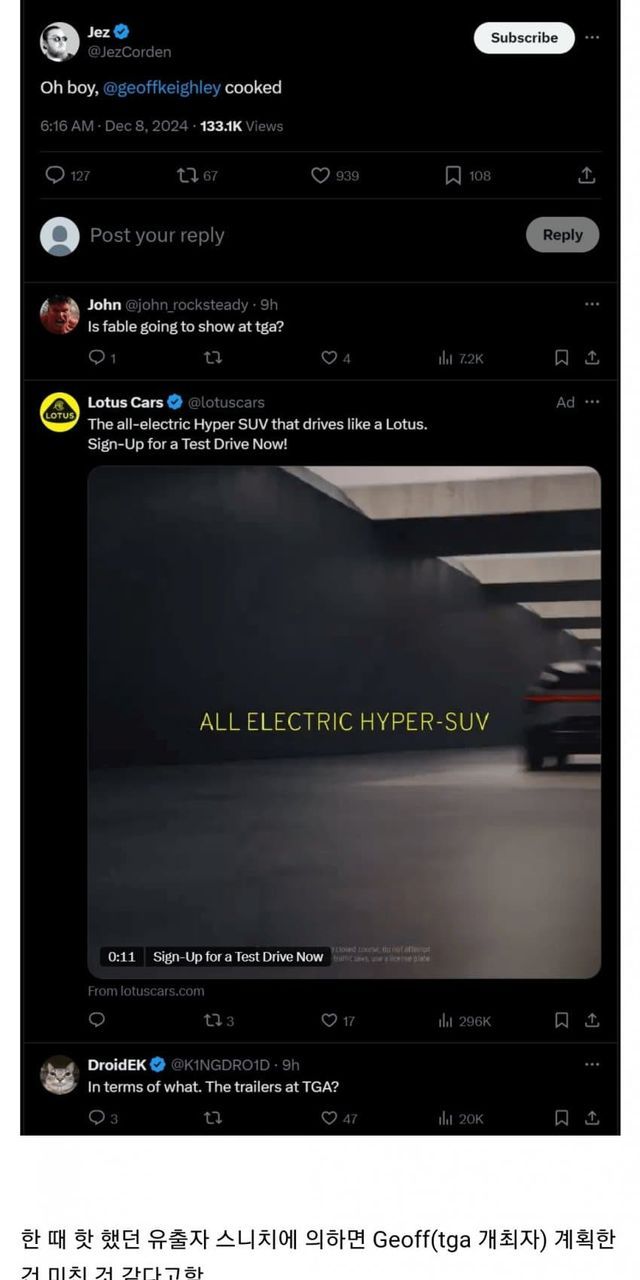Open the @geoffkeighley mention link

[x=162, y=88]
